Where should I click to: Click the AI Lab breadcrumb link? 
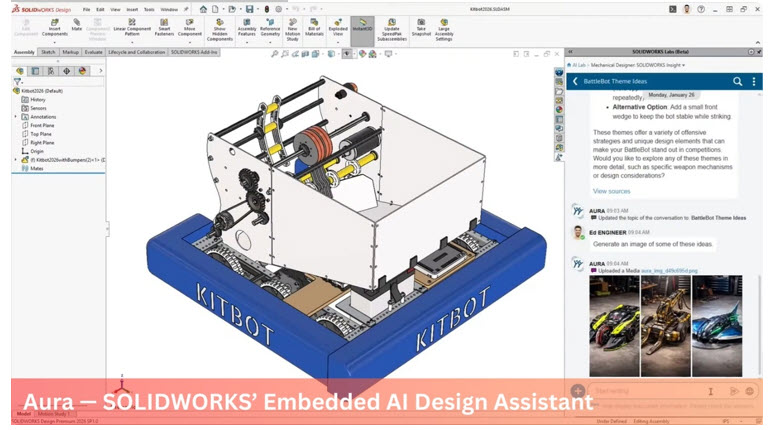pos(579,65)
